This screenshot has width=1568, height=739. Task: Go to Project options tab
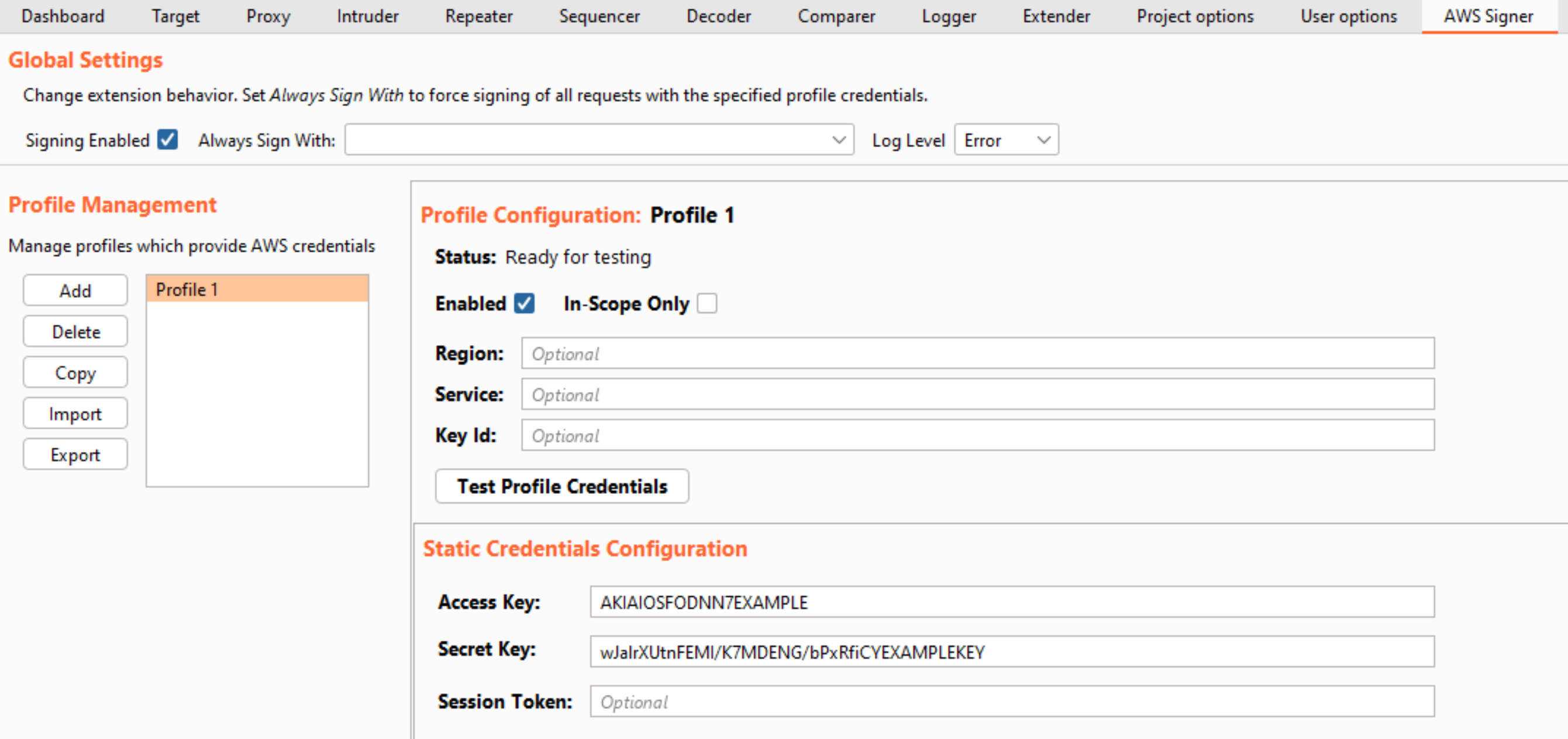(x=1195, y=16)
